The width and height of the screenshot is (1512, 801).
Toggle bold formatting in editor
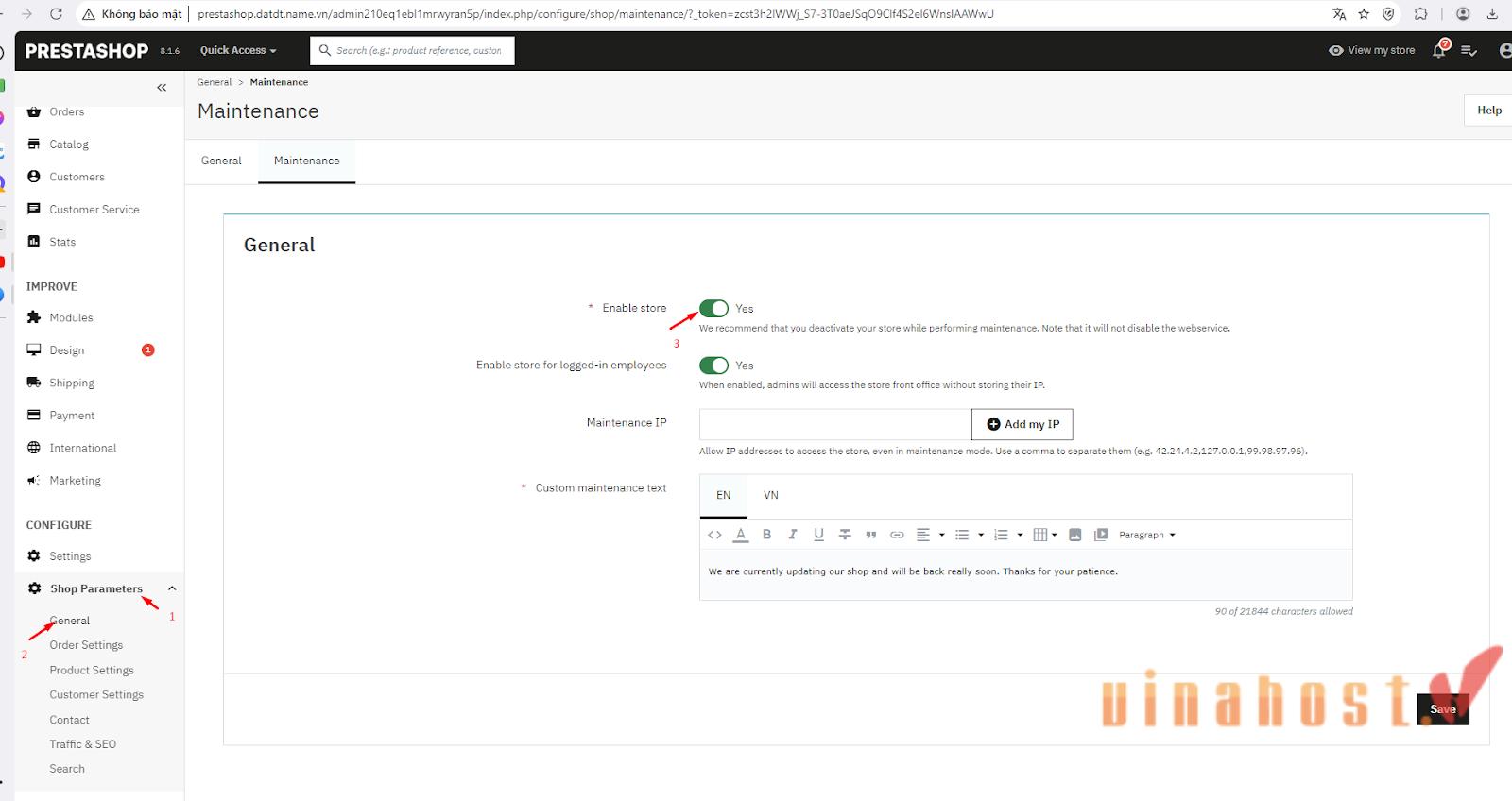(x=767, y=535)
